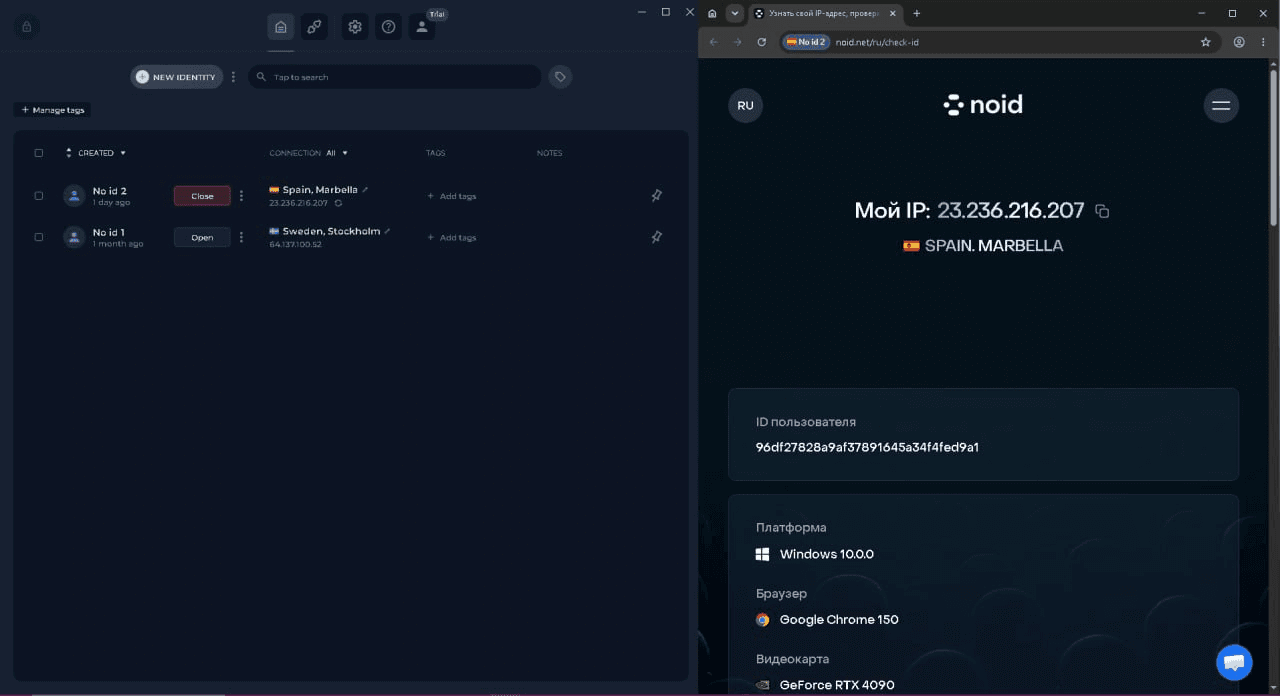Click the TAGS column header
1280x696 pixels.
point(435,153)
